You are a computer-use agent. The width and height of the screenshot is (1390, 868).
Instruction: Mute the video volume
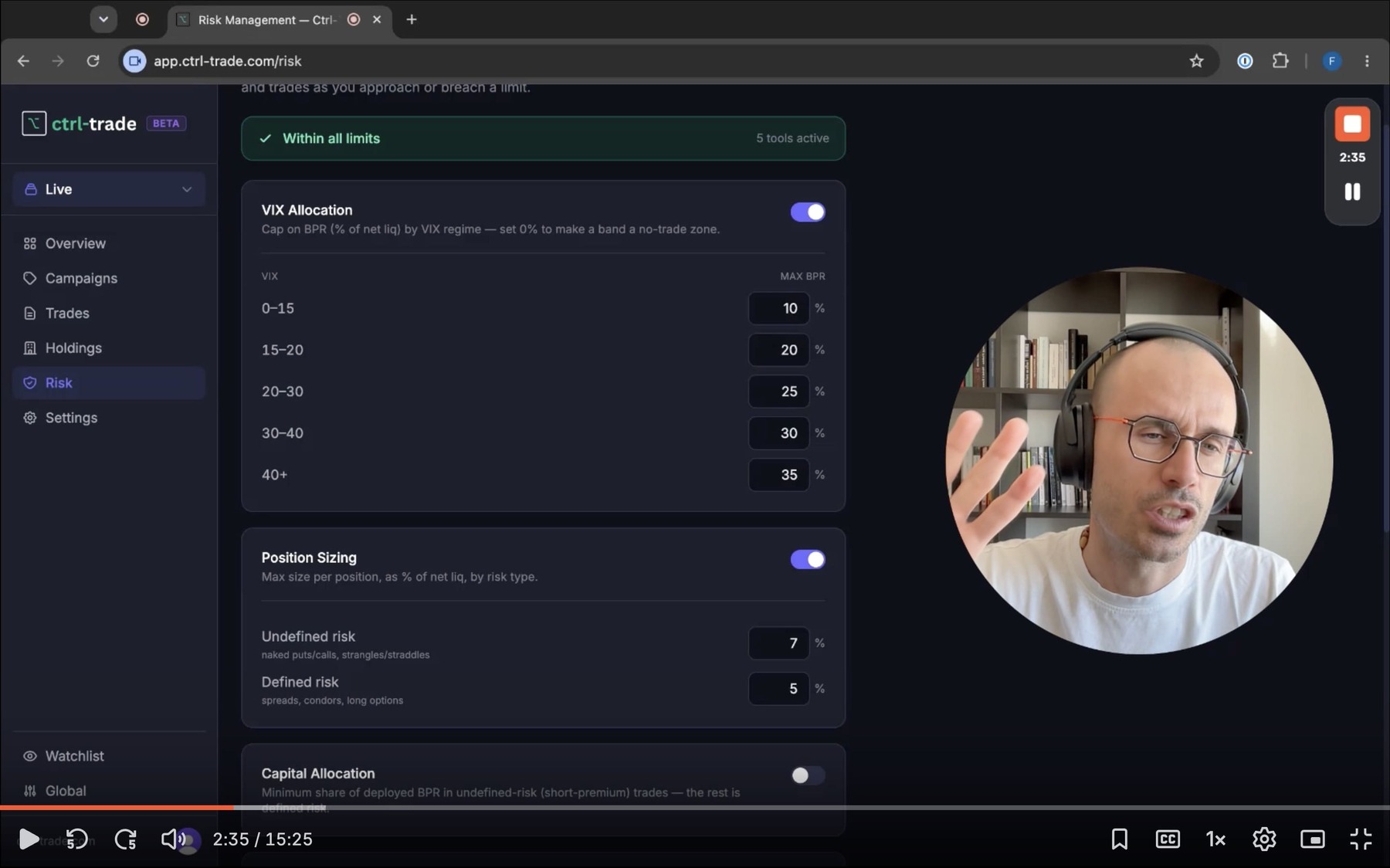pyautogui.click(x=174, y=839)
